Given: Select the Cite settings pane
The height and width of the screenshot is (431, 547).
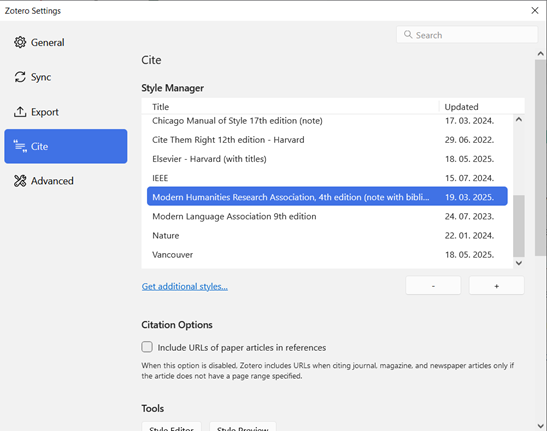Looking at the screenshot, I should (x=66, y=146).
